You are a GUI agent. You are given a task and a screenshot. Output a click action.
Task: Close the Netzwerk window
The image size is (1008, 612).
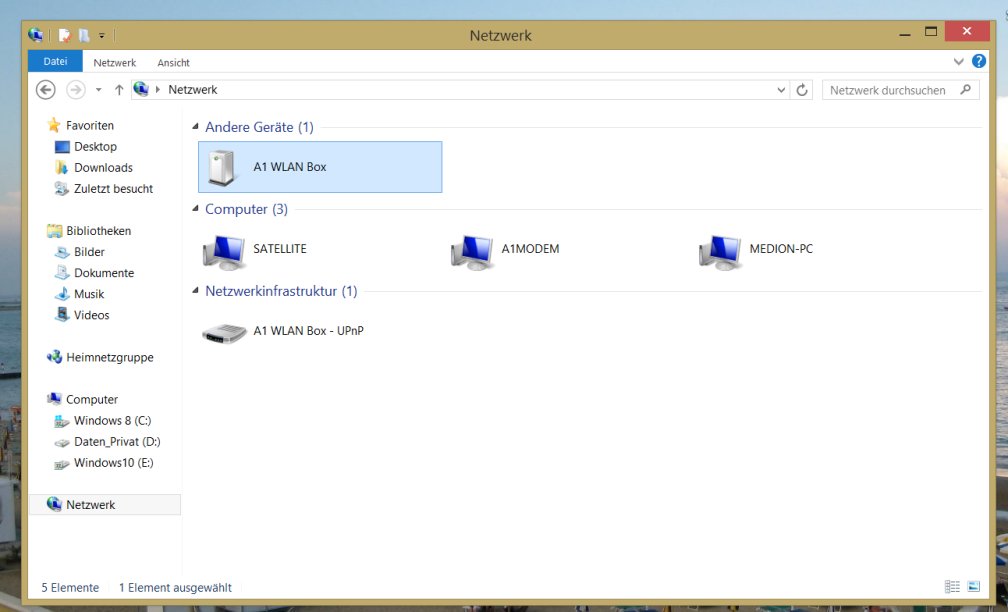[x=967, y=31]
